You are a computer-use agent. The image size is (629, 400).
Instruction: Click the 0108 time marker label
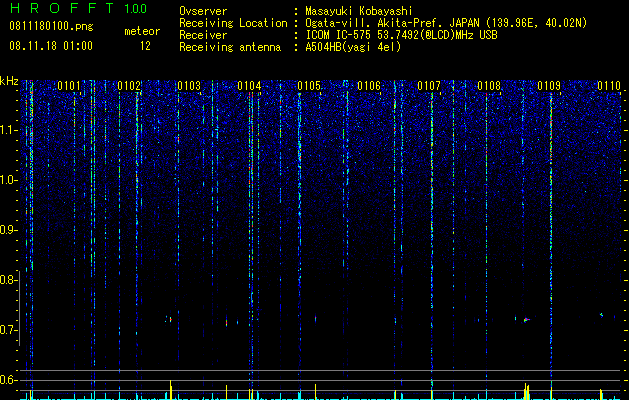click(489, 86)
